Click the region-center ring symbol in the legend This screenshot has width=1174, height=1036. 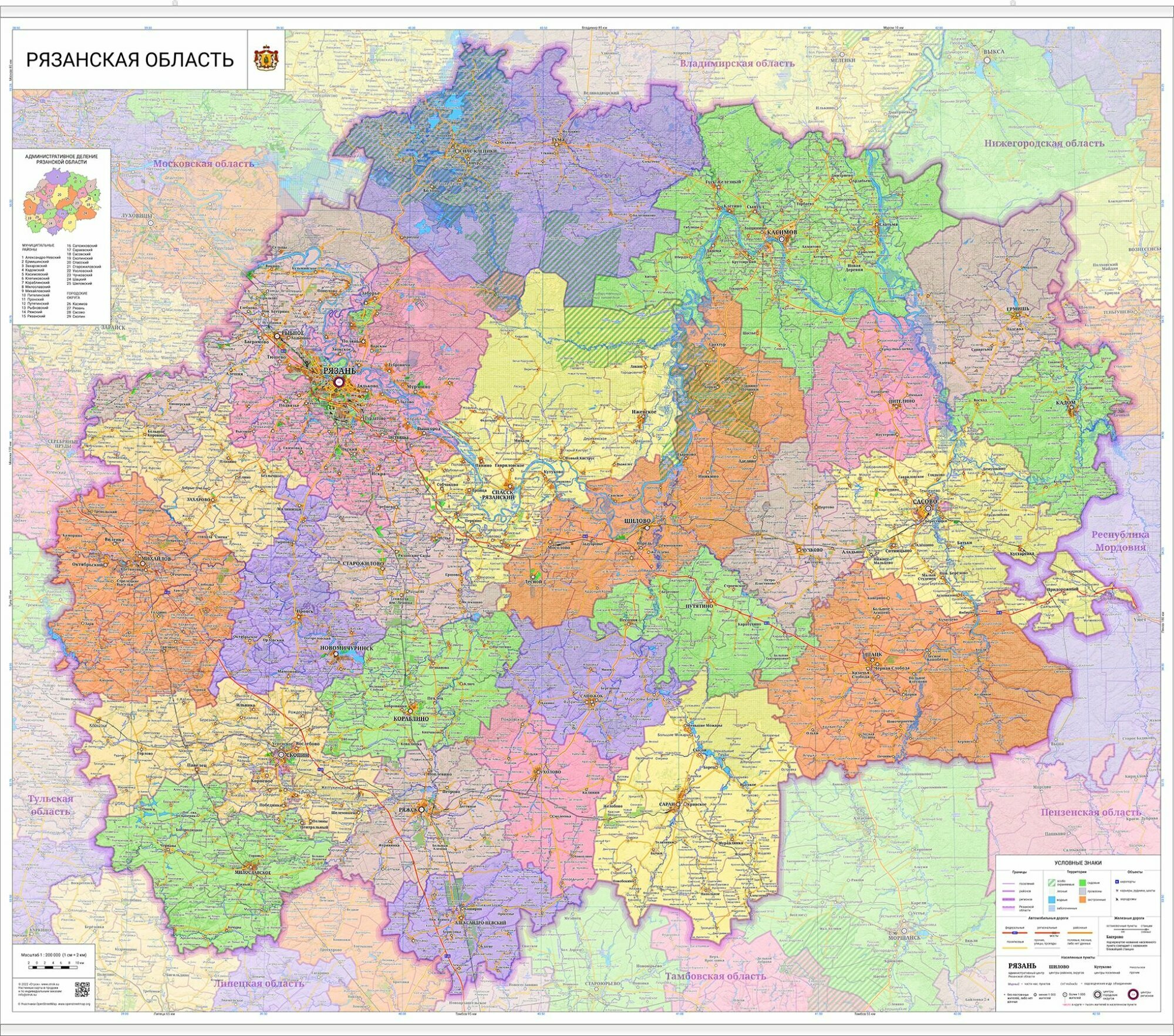[1133, 994]
